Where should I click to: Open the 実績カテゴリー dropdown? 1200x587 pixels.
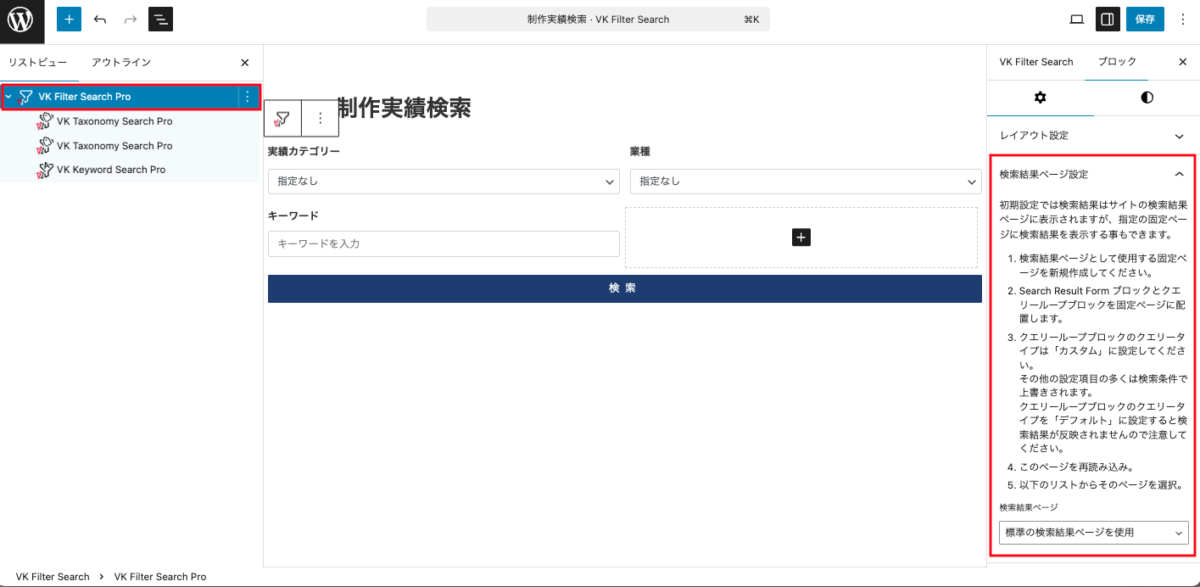coord(443,181)
